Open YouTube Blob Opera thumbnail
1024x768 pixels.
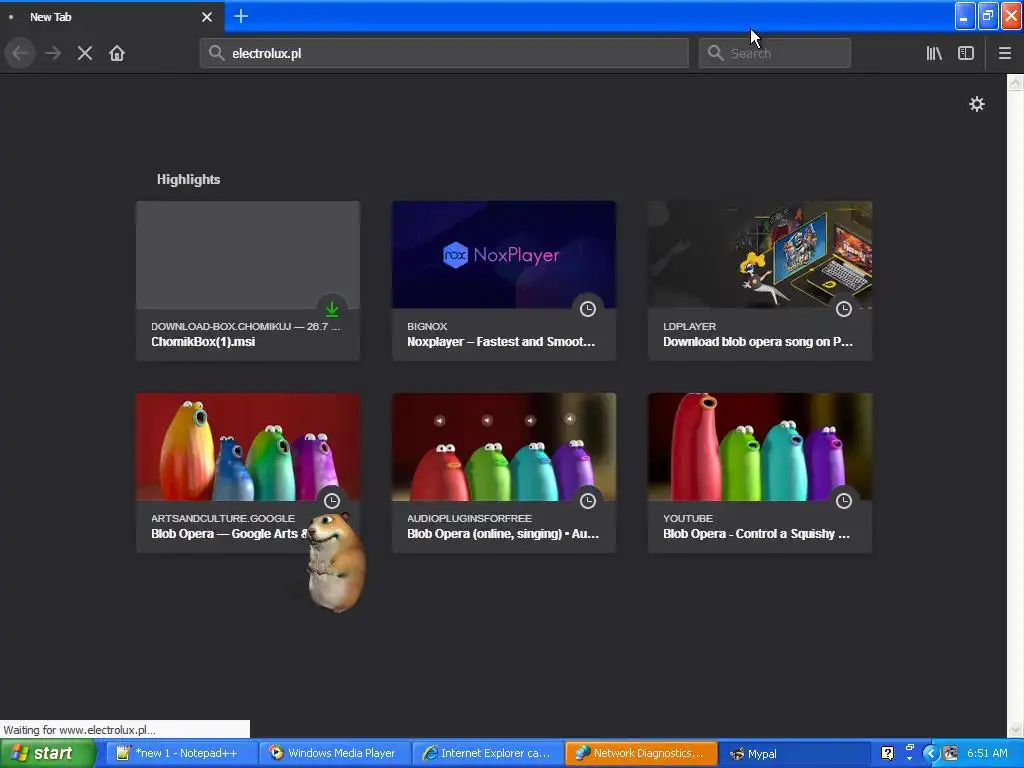[x=760, y=447]
